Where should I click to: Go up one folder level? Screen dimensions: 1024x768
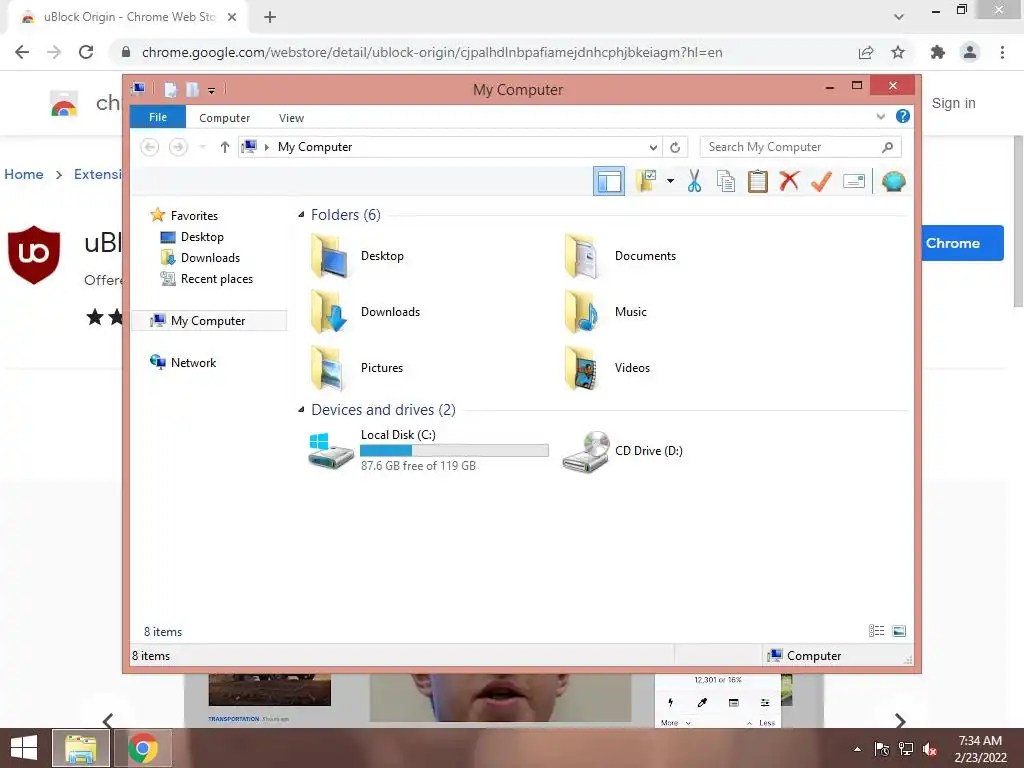tap(225, 147)
